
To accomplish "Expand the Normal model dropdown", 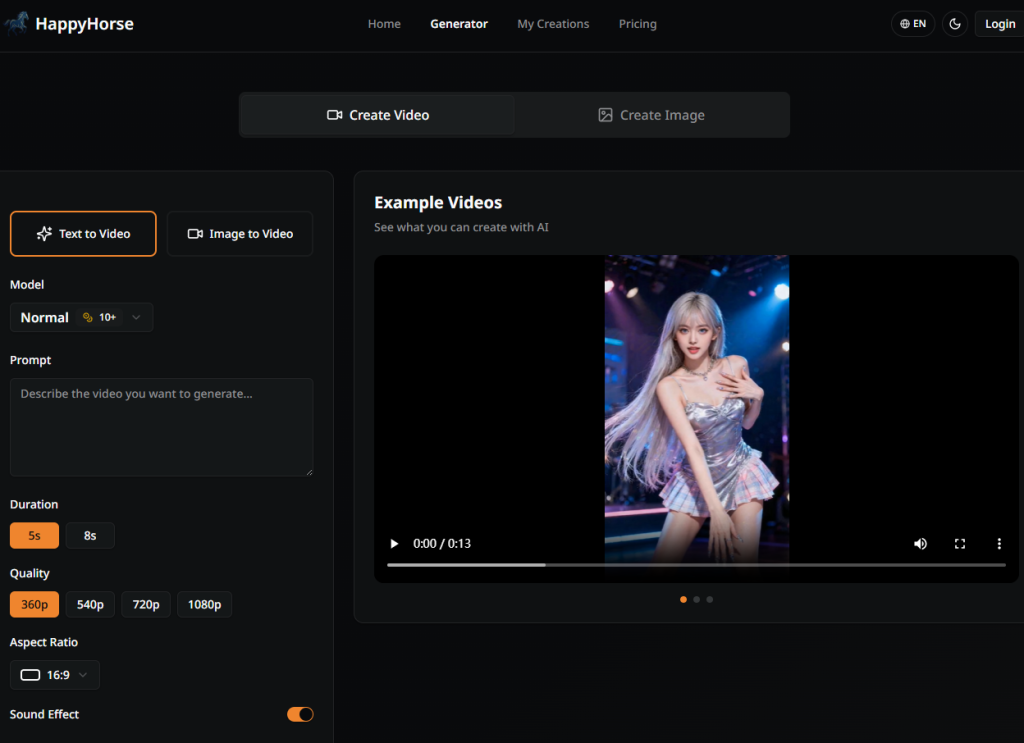I will coord(81,317).
